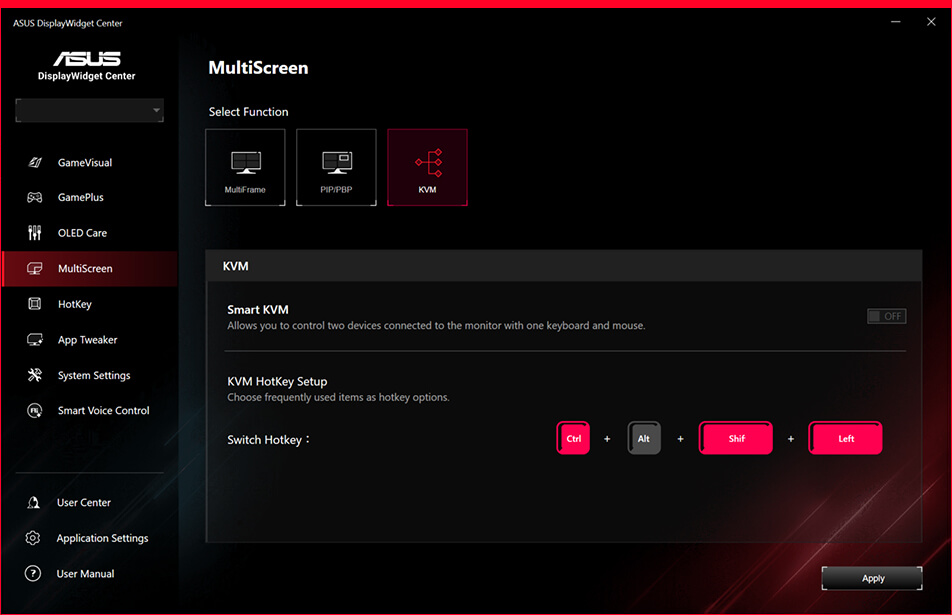Select the PIP/PBP function tile

pyautogui.click(x=336, y=167)
